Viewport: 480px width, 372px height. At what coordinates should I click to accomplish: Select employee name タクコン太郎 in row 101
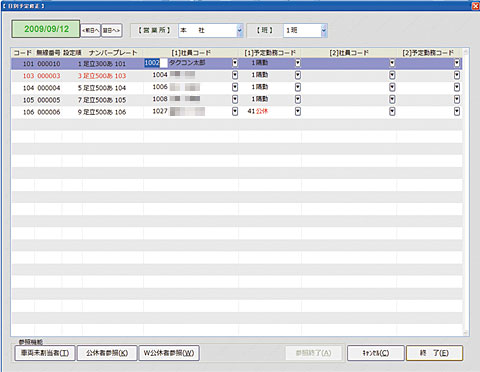[x=187, y=63]
